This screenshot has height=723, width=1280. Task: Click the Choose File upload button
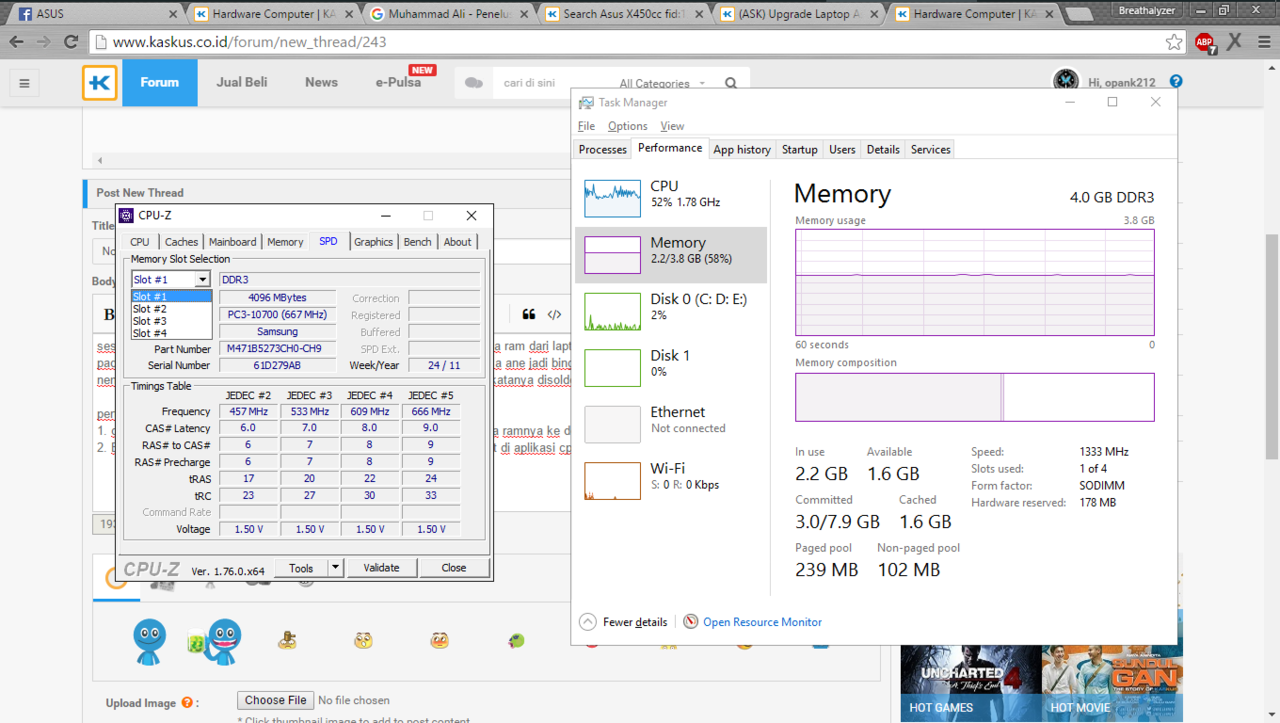[x=275, y=700]
